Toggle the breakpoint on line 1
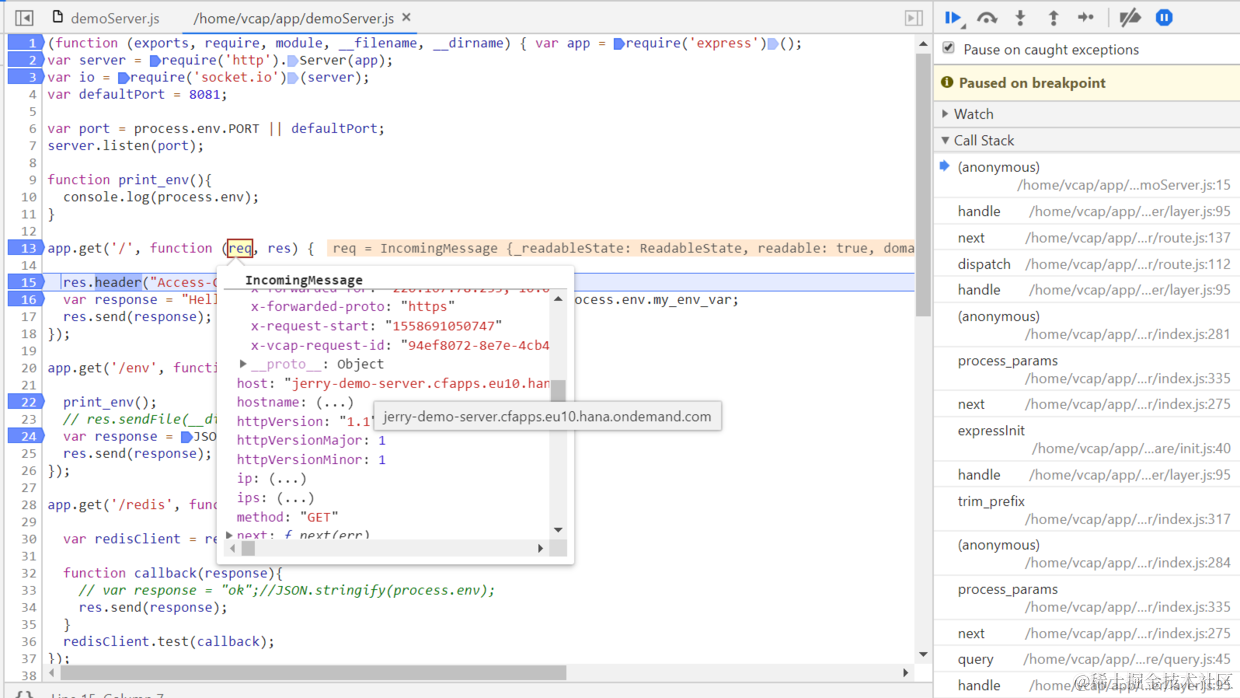This screenshot has width=1240, height=698. 26,43
